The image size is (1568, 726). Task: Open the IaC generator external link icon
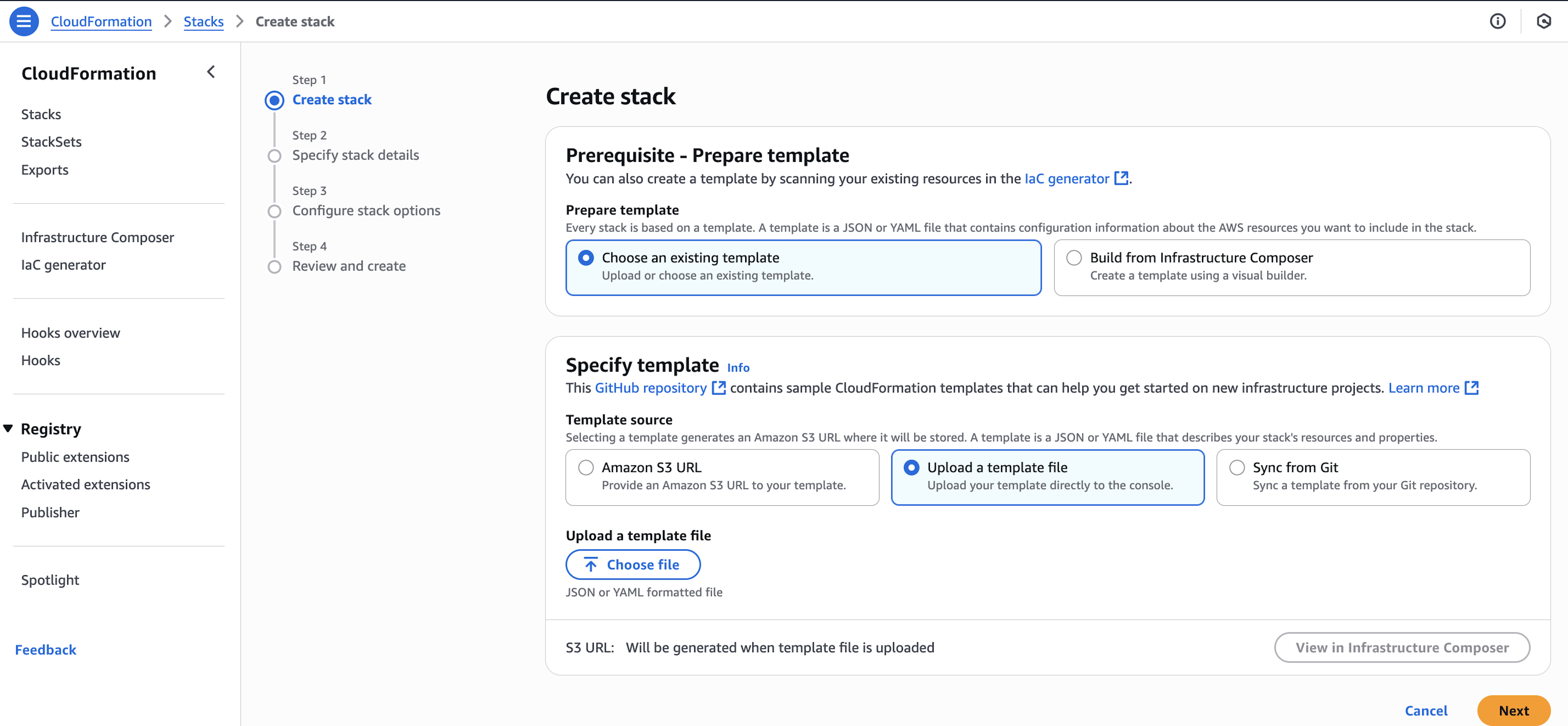pos(1121,178)
